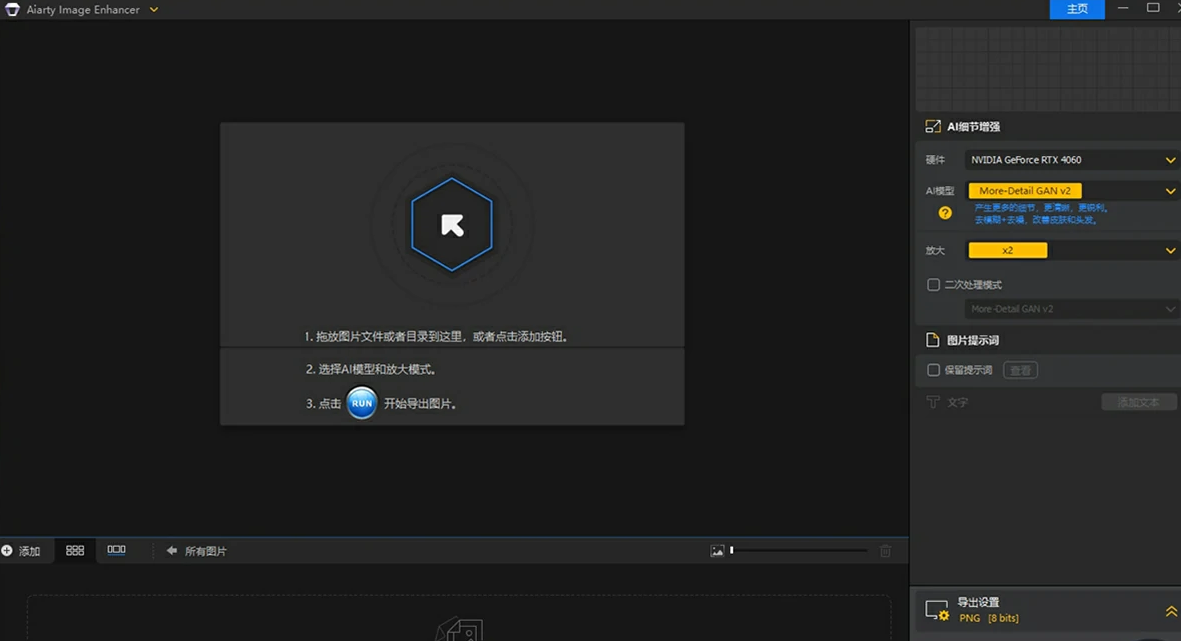Switch to filmstrip thumbnail view
This screenshot has width=1181, height=641.
pyautogui.click(x=117, y=550)
